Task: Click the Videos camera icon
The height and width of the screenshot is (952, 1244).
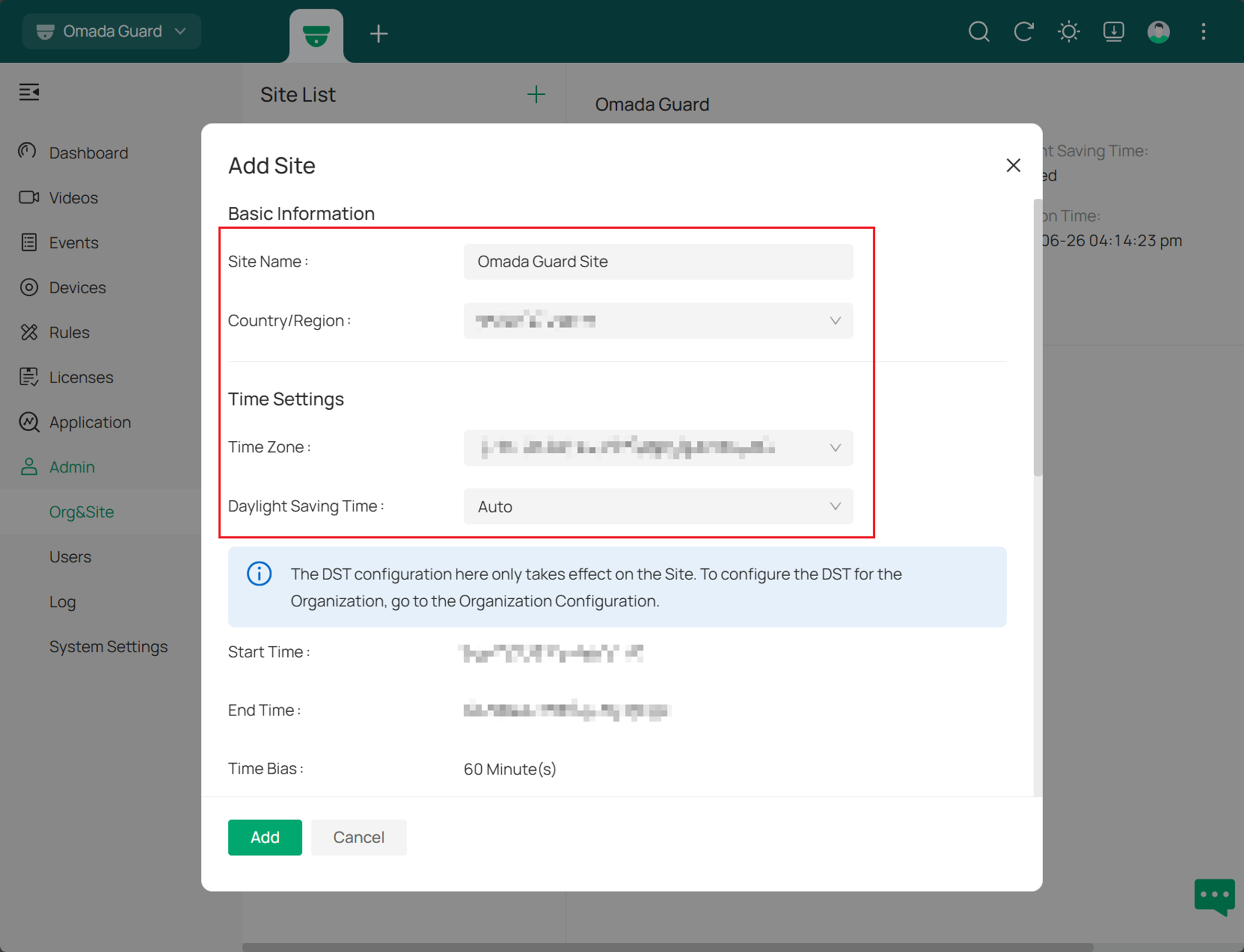Action: pos(29,197)
